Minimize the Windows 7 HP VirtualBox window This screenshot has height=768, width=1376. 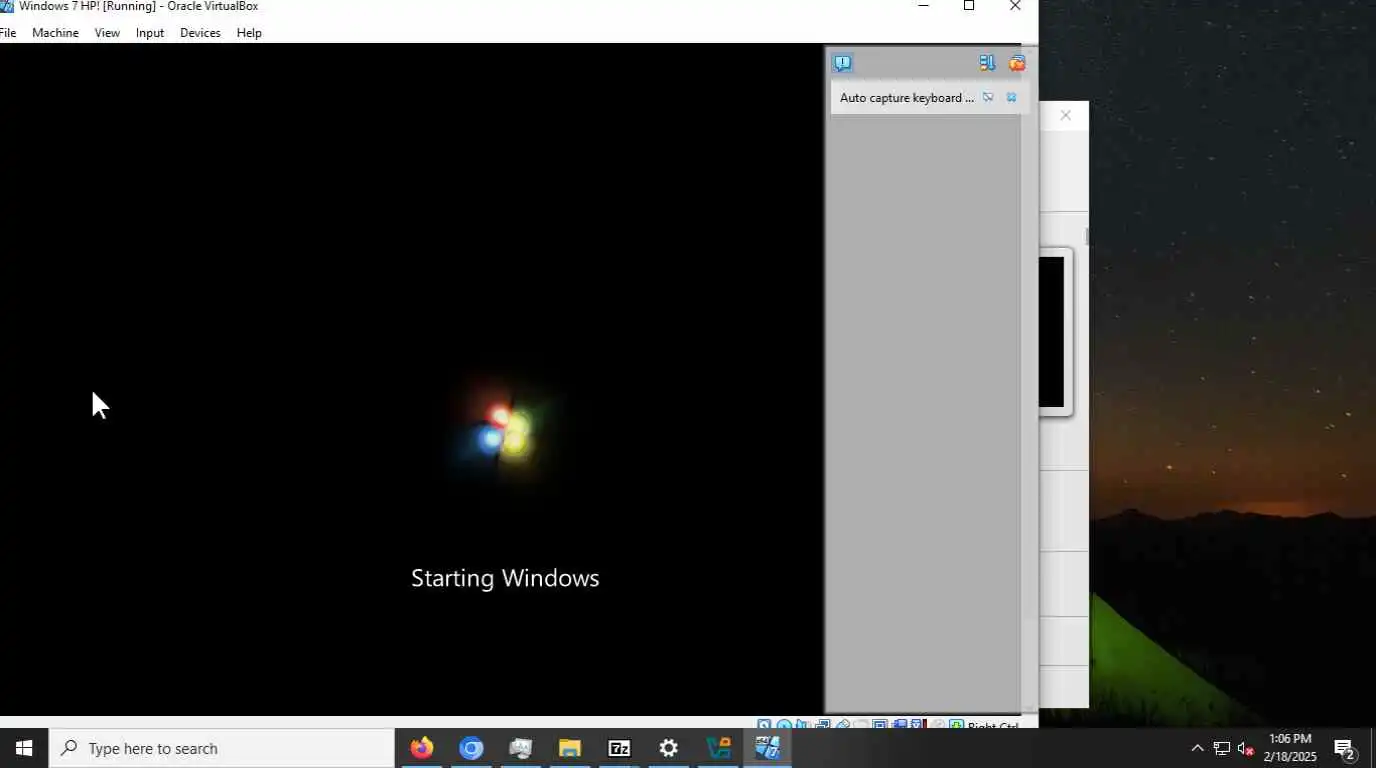point(923,6)
